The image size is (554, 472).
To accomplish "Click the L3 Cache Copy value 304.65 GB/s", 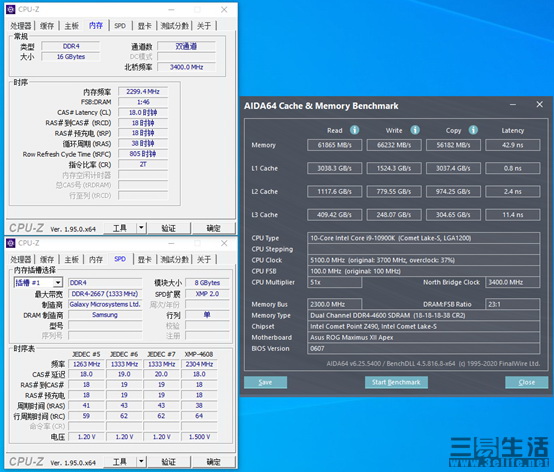I will (x=453, y=214).
